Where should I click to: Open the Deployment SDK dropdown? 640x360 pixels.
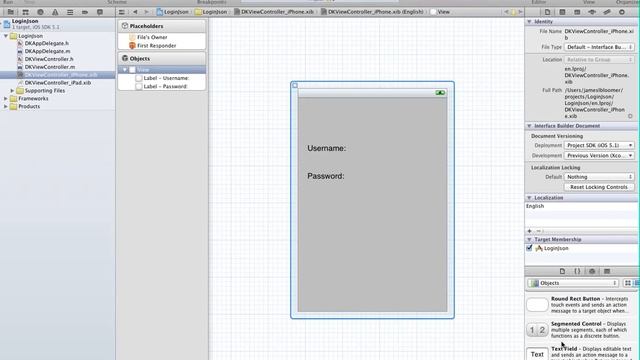pos(599,145)
